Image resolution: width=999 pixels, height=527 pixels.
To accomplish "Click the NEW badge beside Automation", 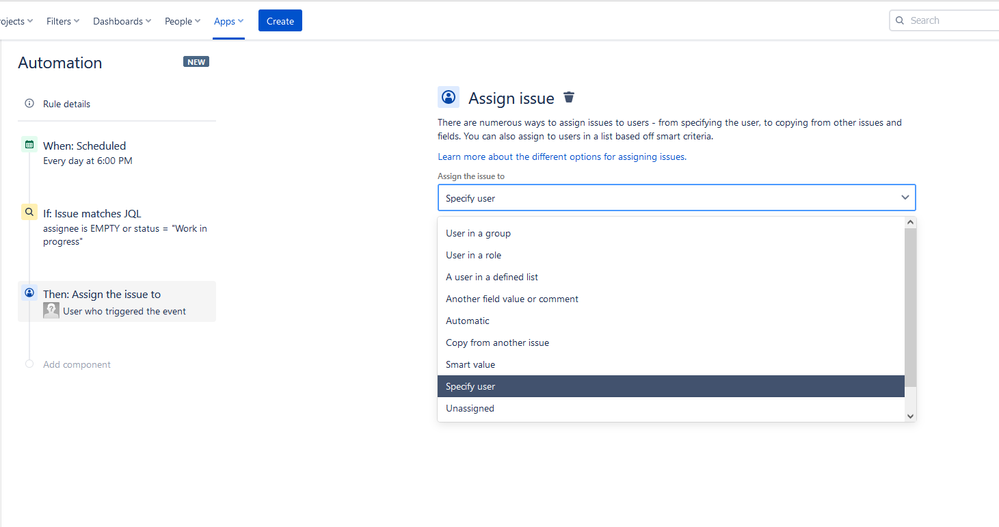I will (x=196, y=62).
